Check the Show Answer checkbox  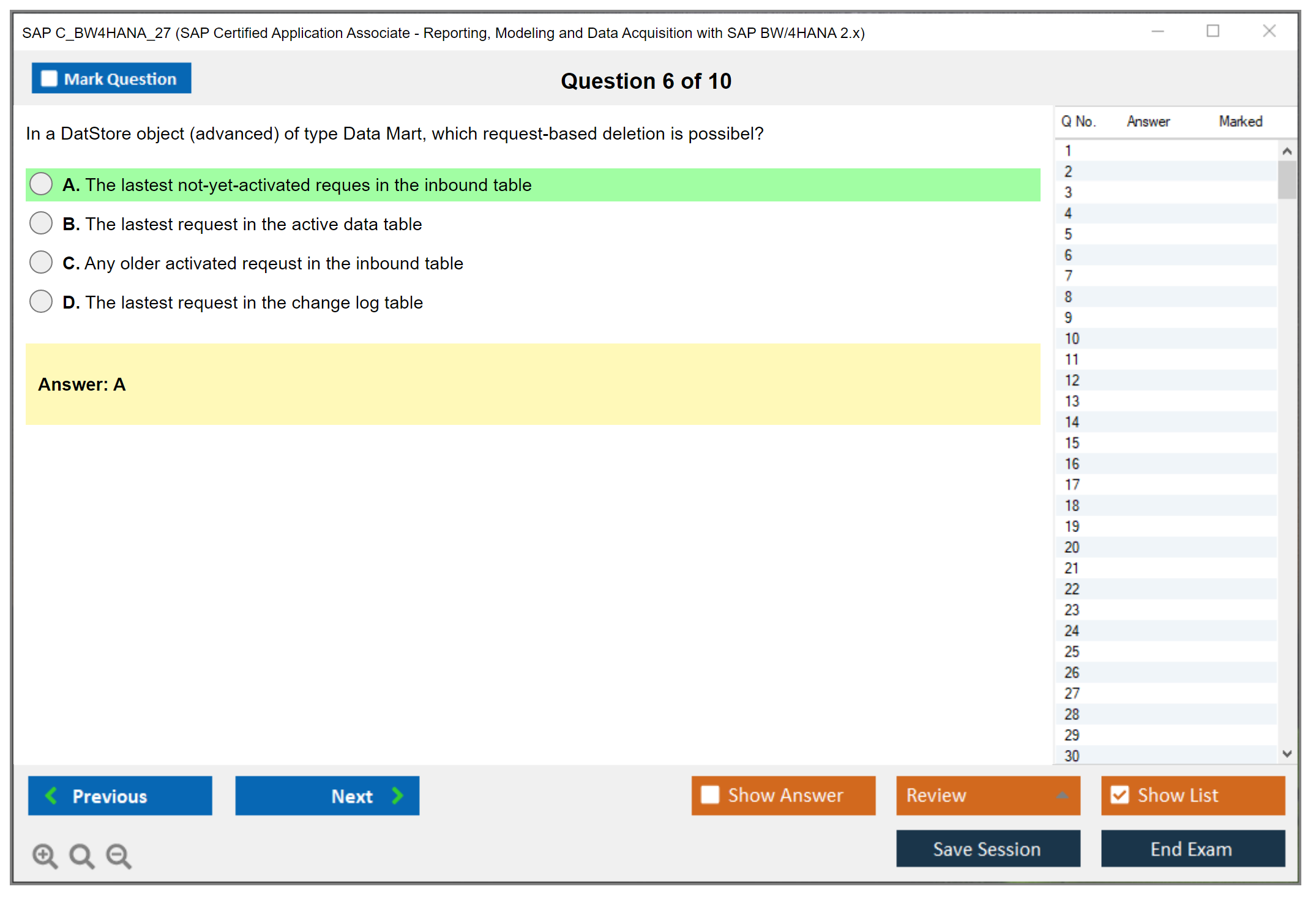point(710,795)
